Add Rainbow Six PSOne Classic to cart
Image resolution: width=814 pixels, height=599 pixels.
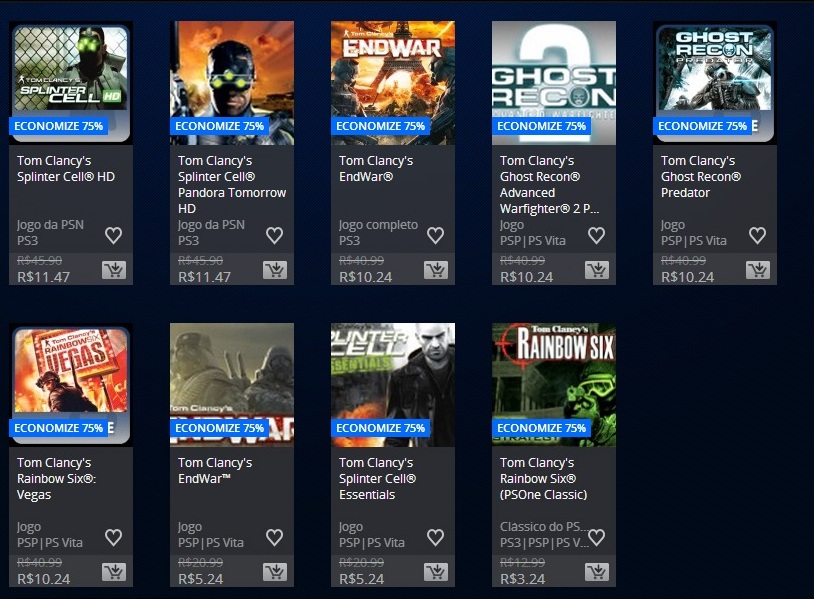click(x=596, y=572)
